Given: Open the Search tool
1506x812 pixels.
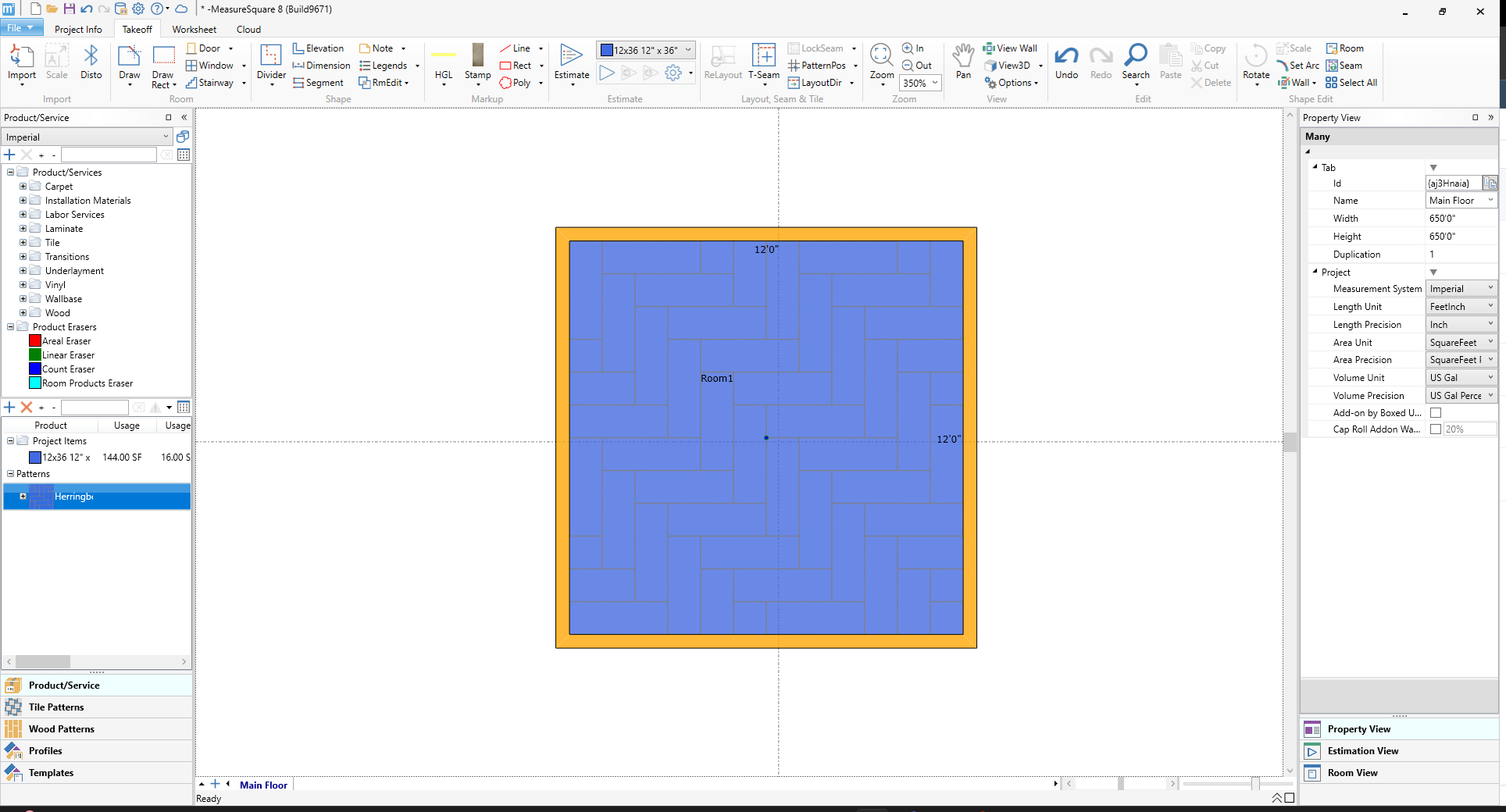Looking at the screenshot, I should click(1136, 61).
